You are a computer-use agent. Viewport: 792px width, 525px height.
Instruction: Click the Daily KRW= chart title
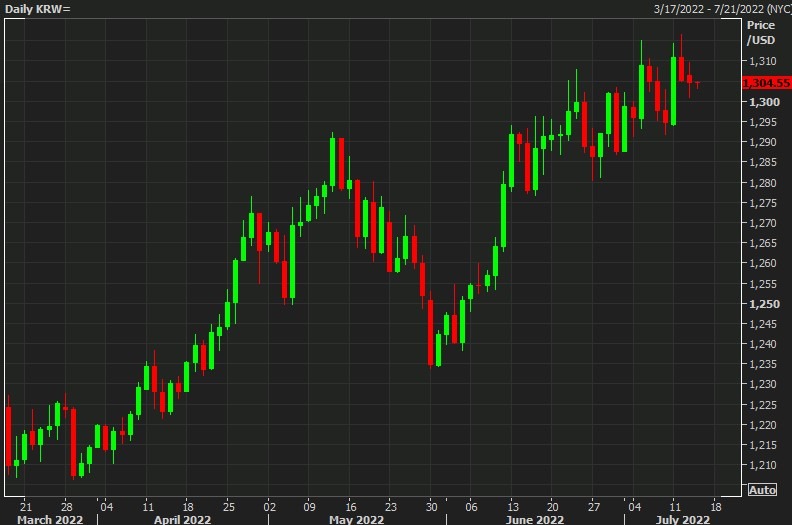38,9
